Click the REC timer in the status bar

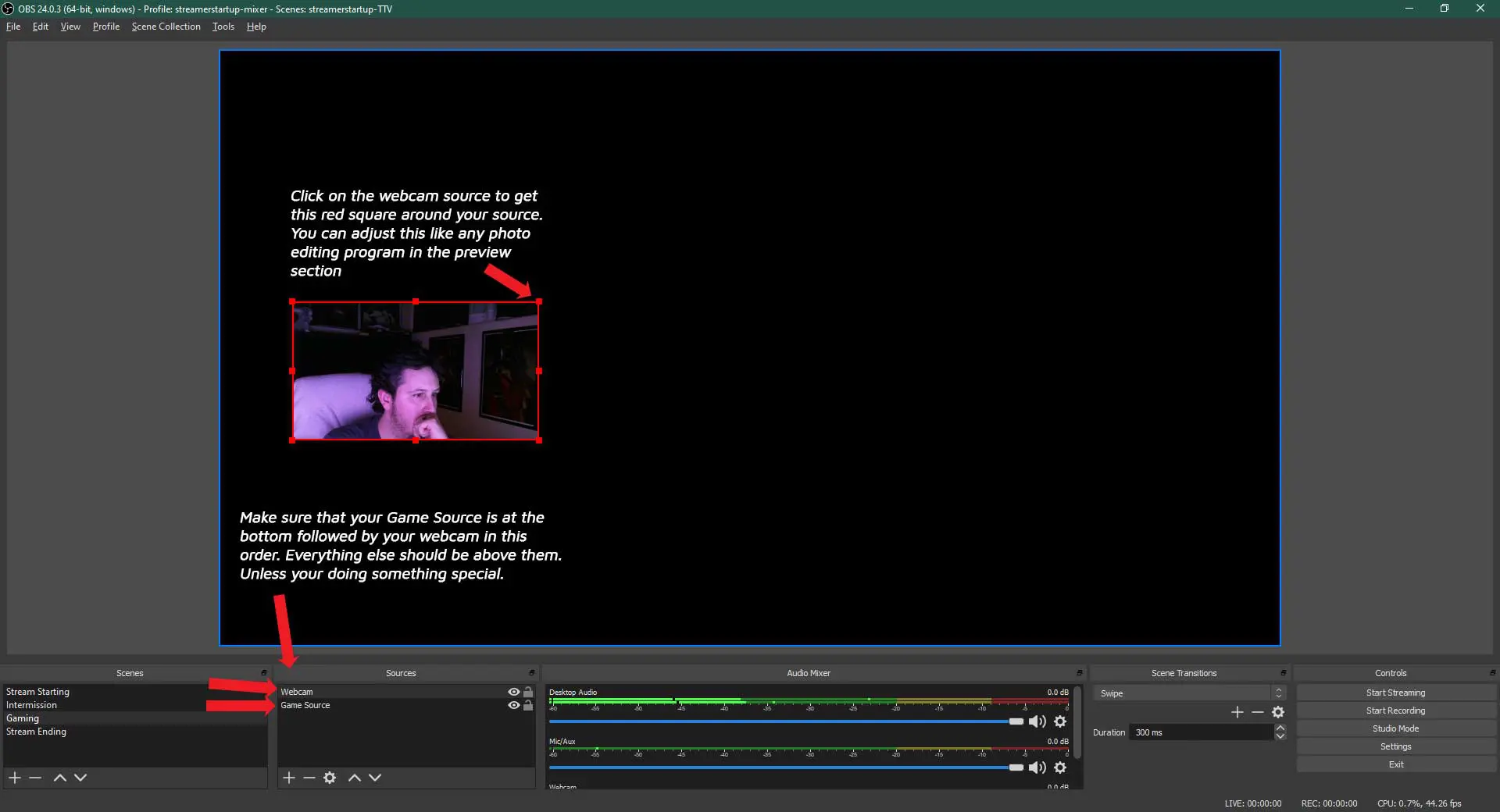1329,803
